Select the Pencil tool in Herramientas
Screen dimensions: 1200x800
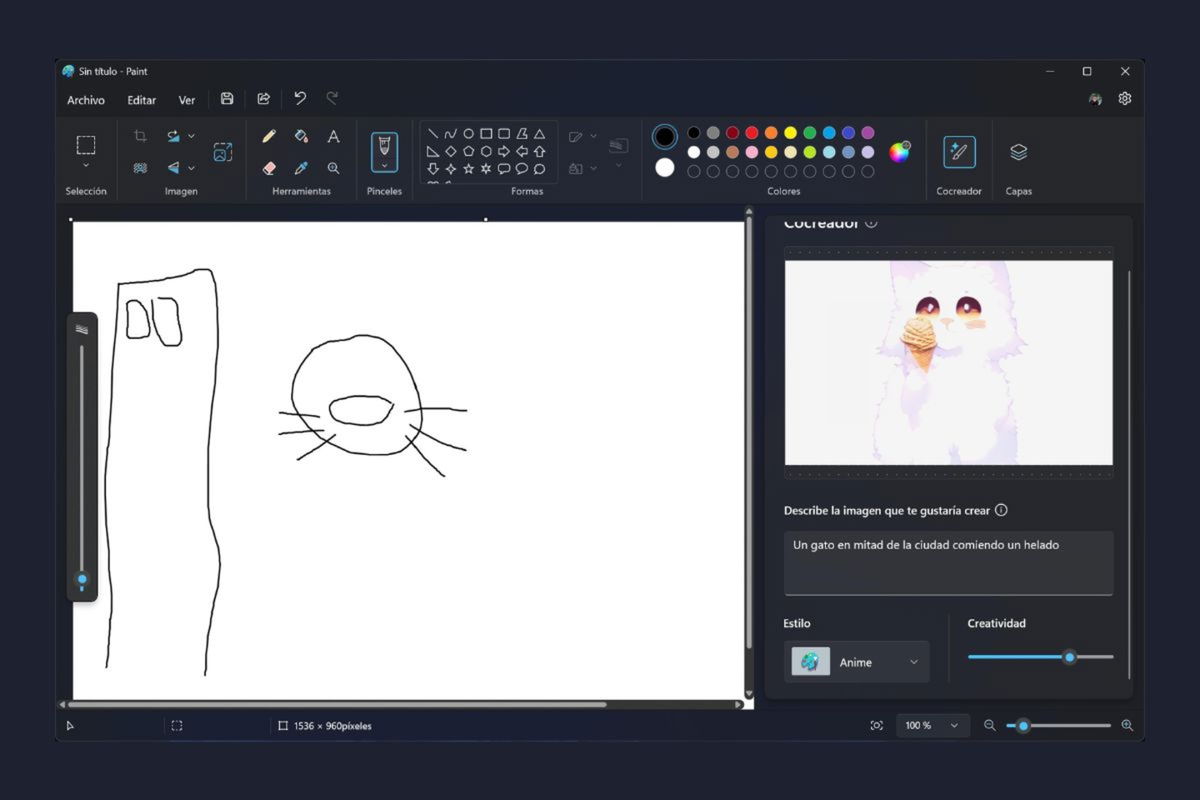click(268, 136)
